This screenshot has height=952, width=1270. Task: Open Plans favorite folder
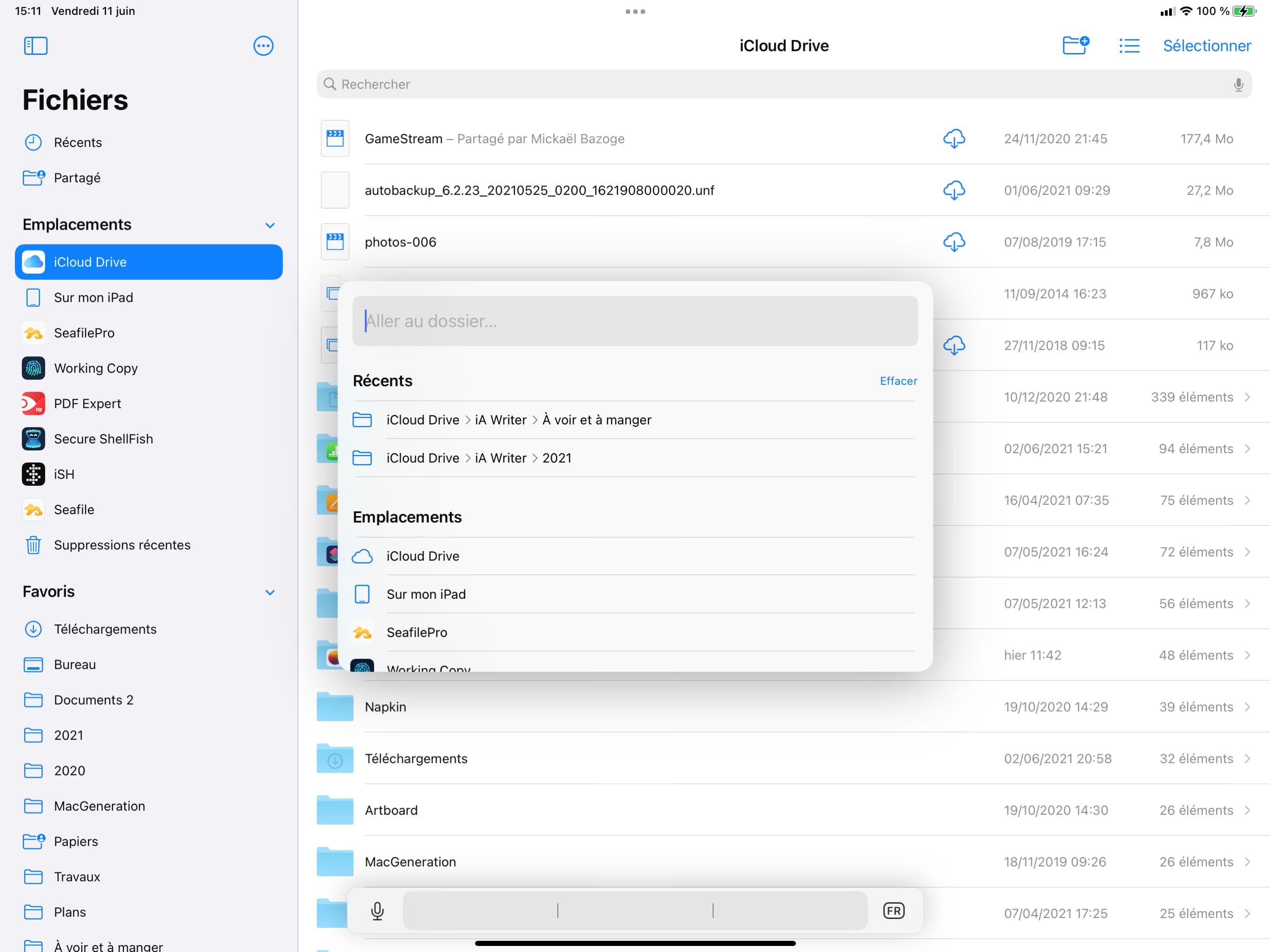[149, 912]
